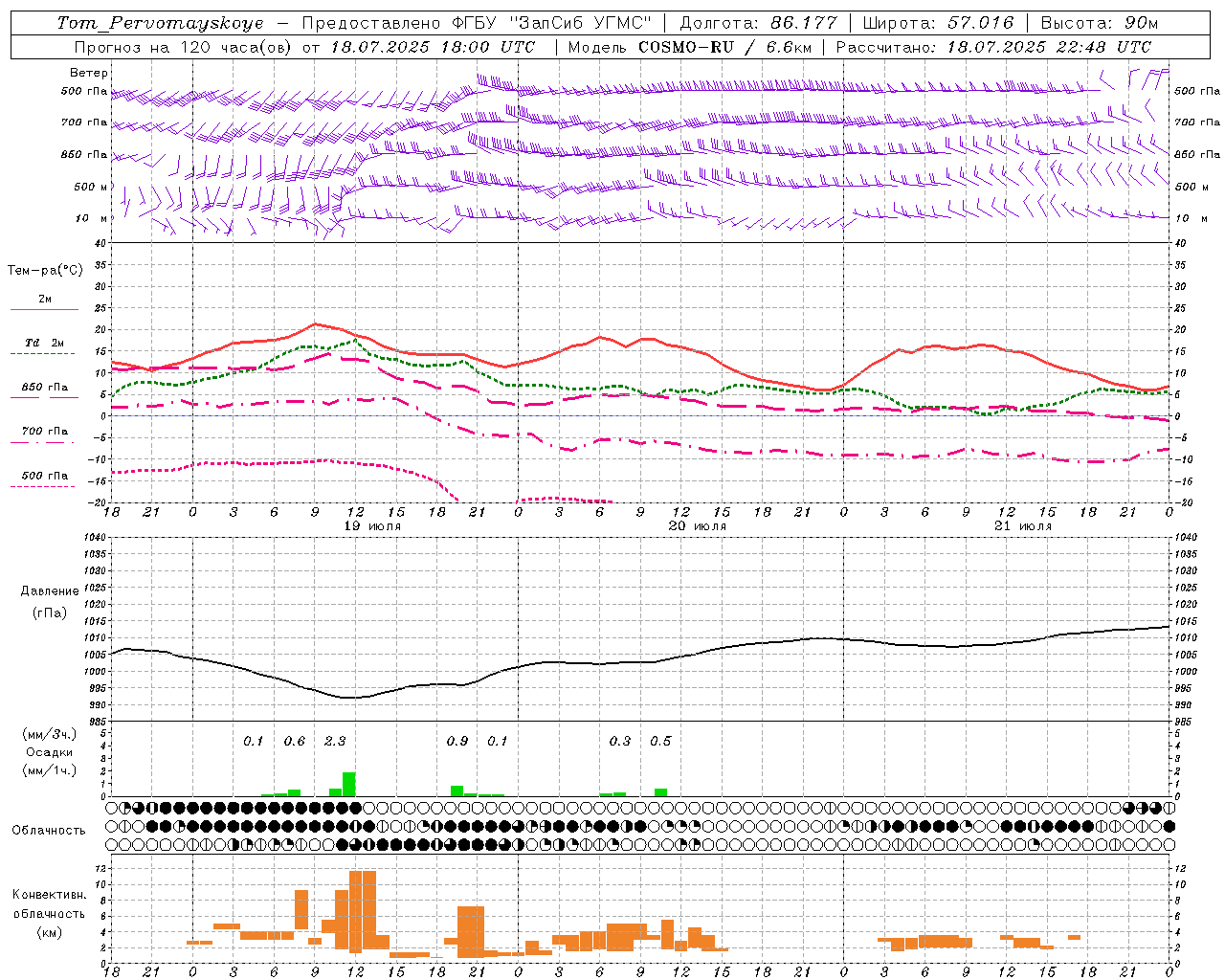
Task: Click the 2.3 precipitation total
Action: 335,742
